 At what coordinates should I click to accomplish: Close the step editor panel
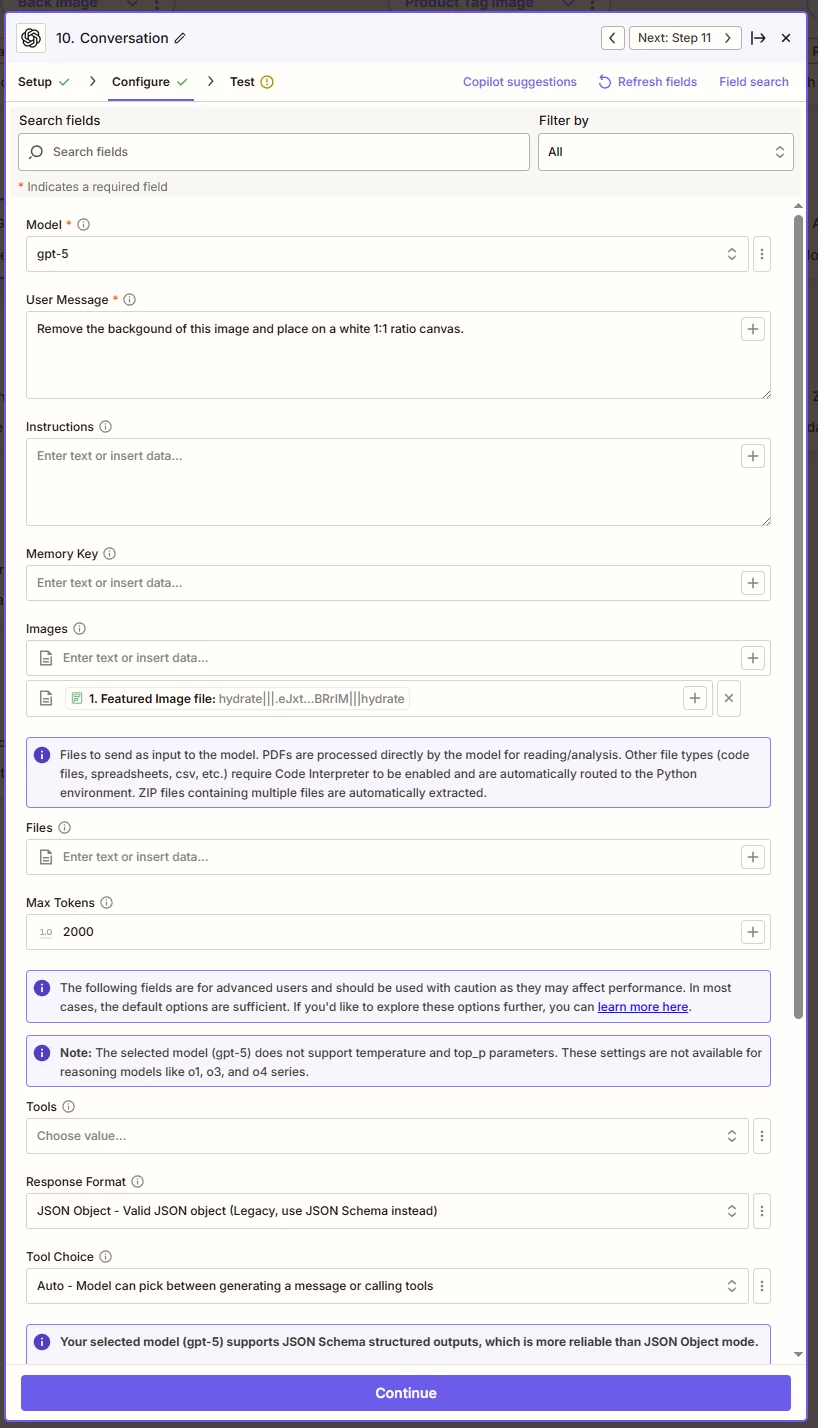786,38
